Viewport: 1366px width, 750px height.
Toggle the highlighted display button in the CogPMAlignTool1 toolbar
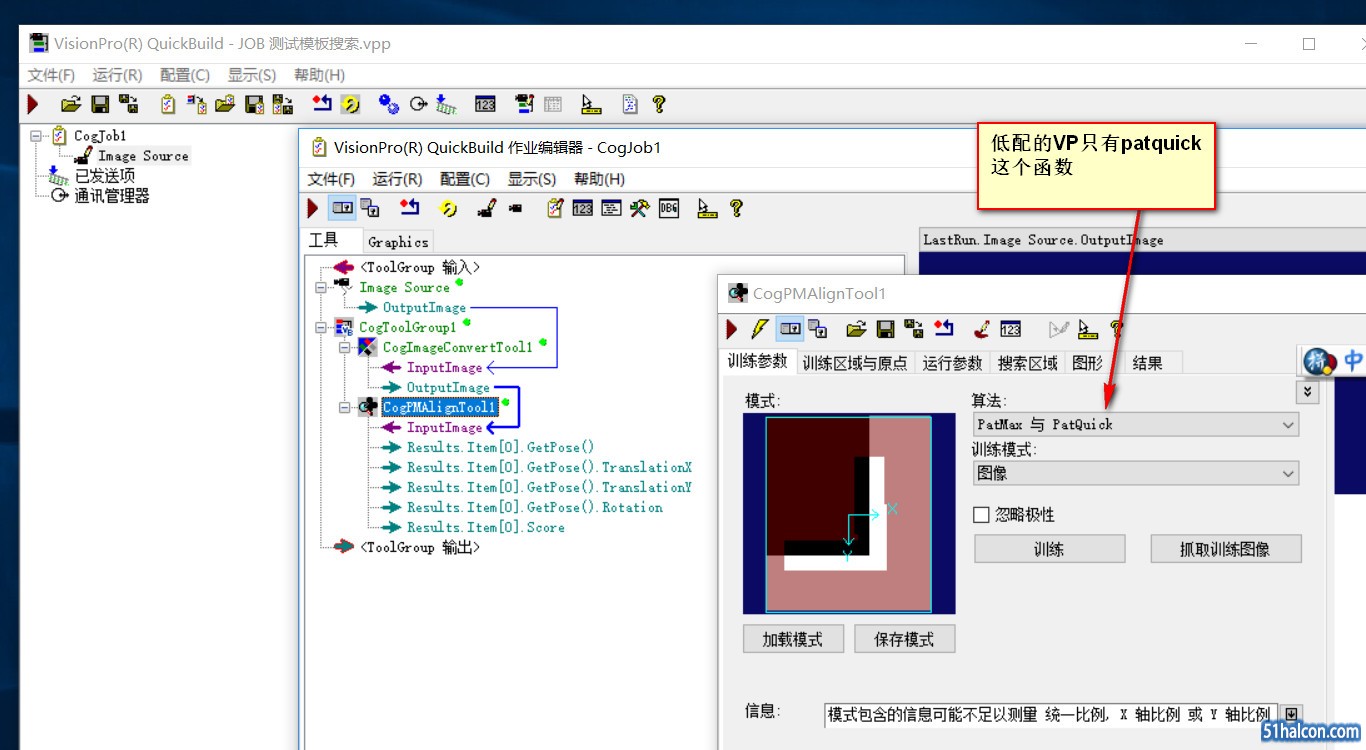tap(790, 328)
